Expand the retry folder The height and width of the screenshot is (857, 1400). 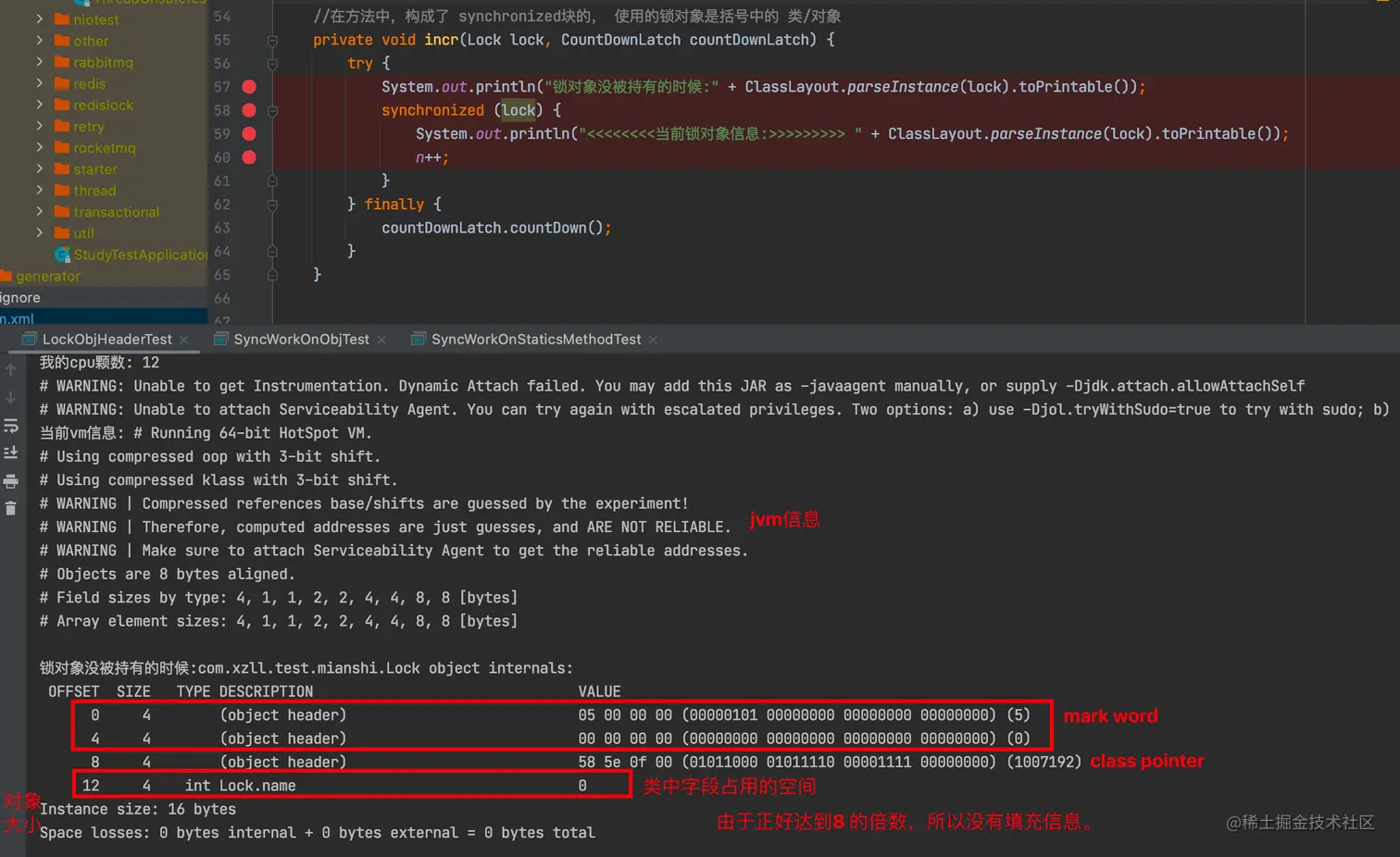[x=39, y=125]
